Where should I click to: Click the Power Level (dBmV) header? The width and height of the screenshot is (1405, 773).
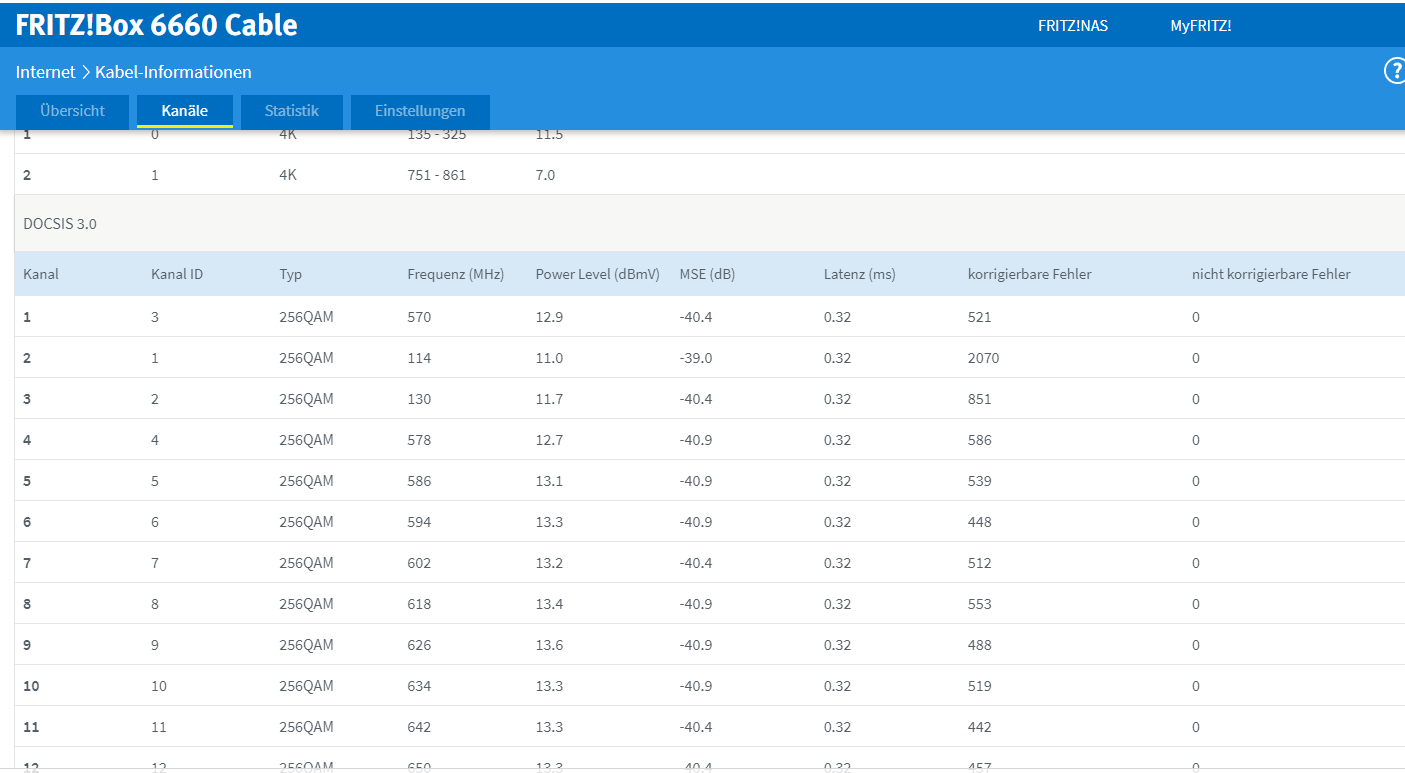coord(598,274)
